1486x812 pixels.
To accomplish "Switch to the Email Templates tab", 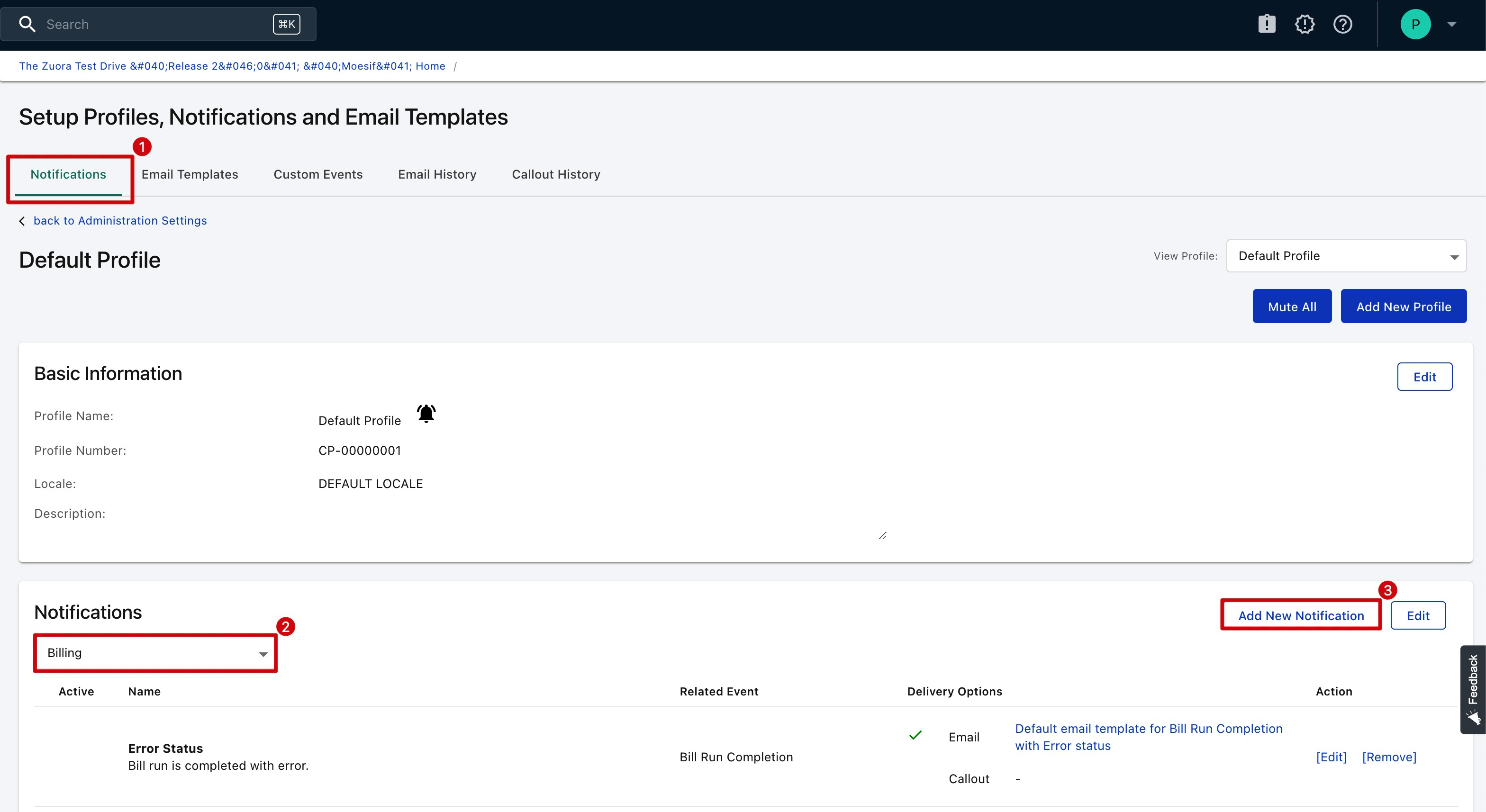I will pyautogui.click(x=189, y=174).
